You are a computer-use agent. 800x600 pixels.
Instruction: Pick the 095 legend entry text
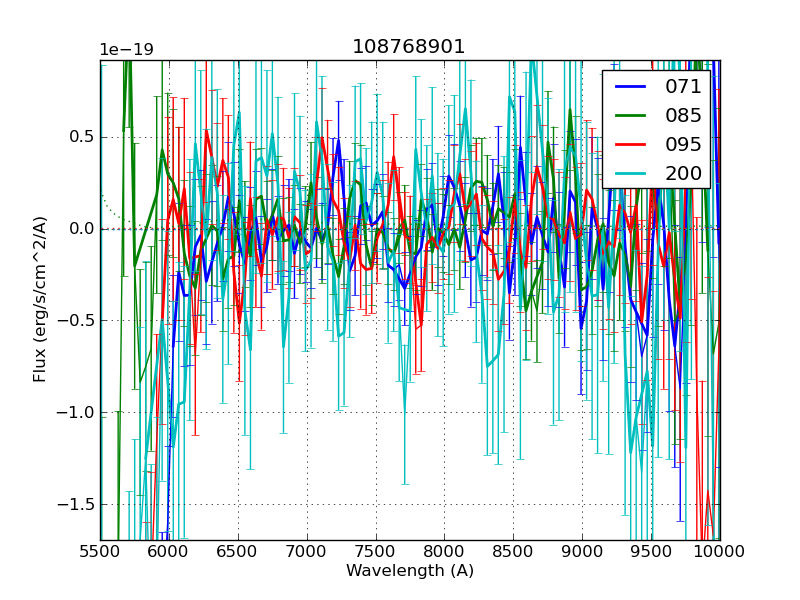(683, 144)
